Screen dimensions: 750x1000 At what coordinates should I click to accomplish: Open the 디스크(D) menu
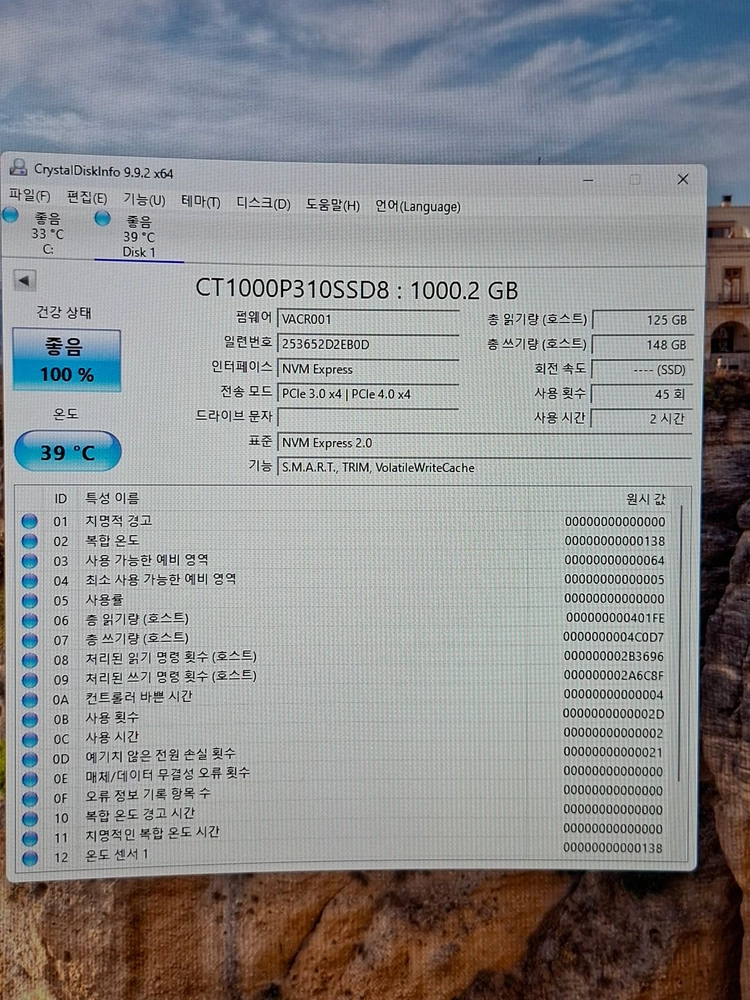point(263,204)
